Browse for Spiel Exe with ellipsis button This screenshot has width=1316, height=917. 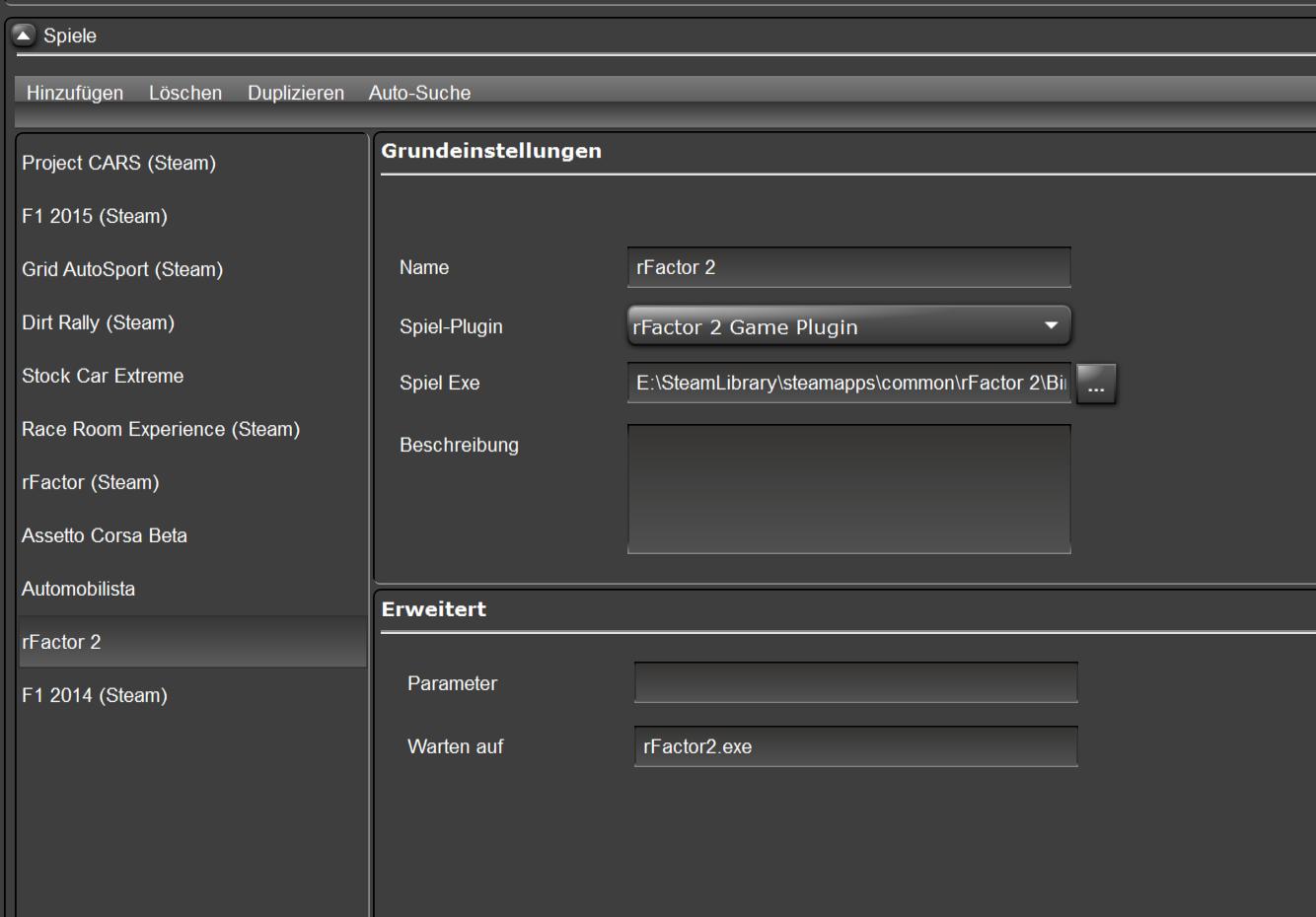(x=1096, y=384)
